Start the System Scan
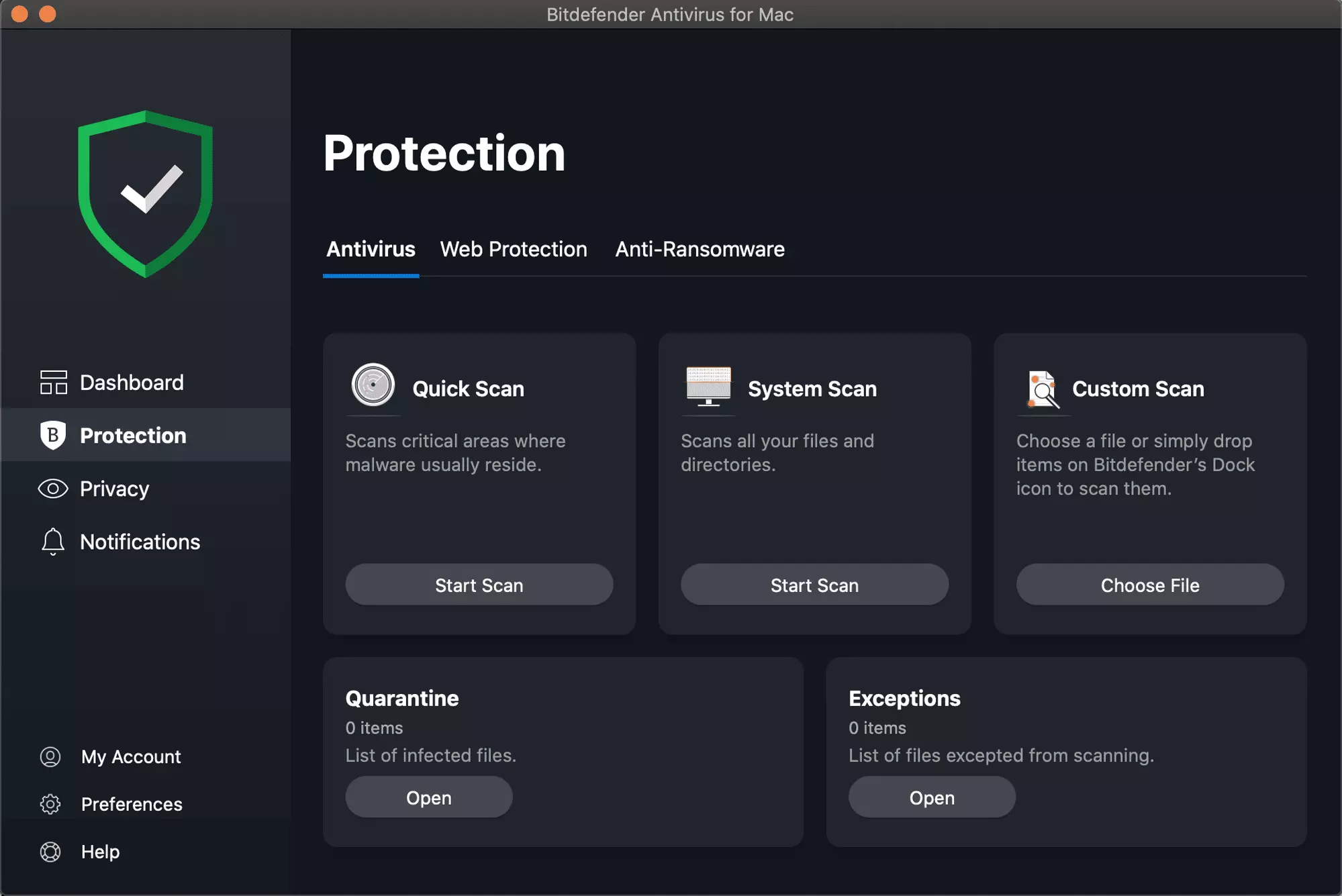 point(814,584)
